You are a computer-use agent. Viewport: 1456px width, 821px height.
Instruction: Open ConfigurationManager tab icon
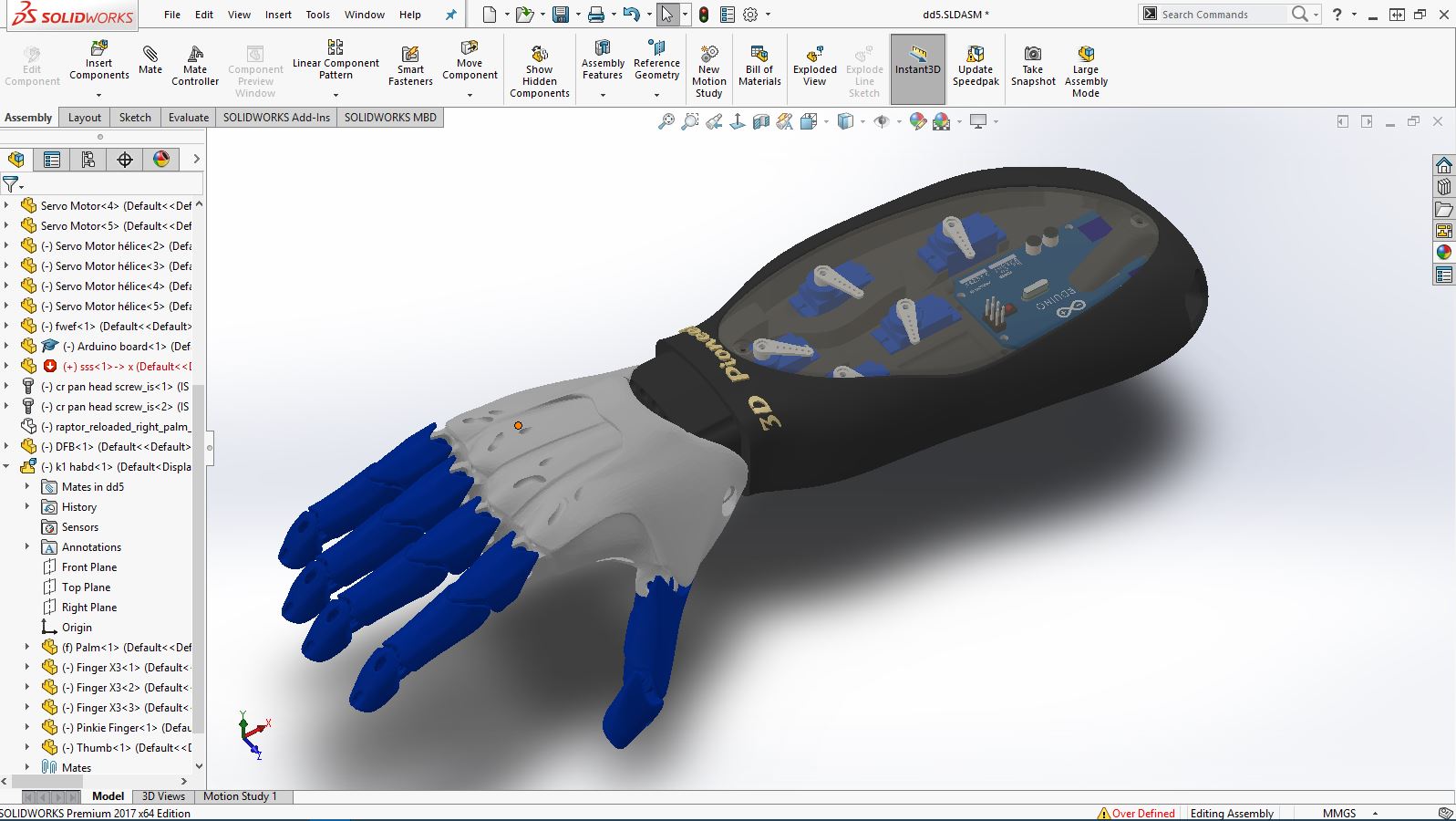tap(88, 160)
